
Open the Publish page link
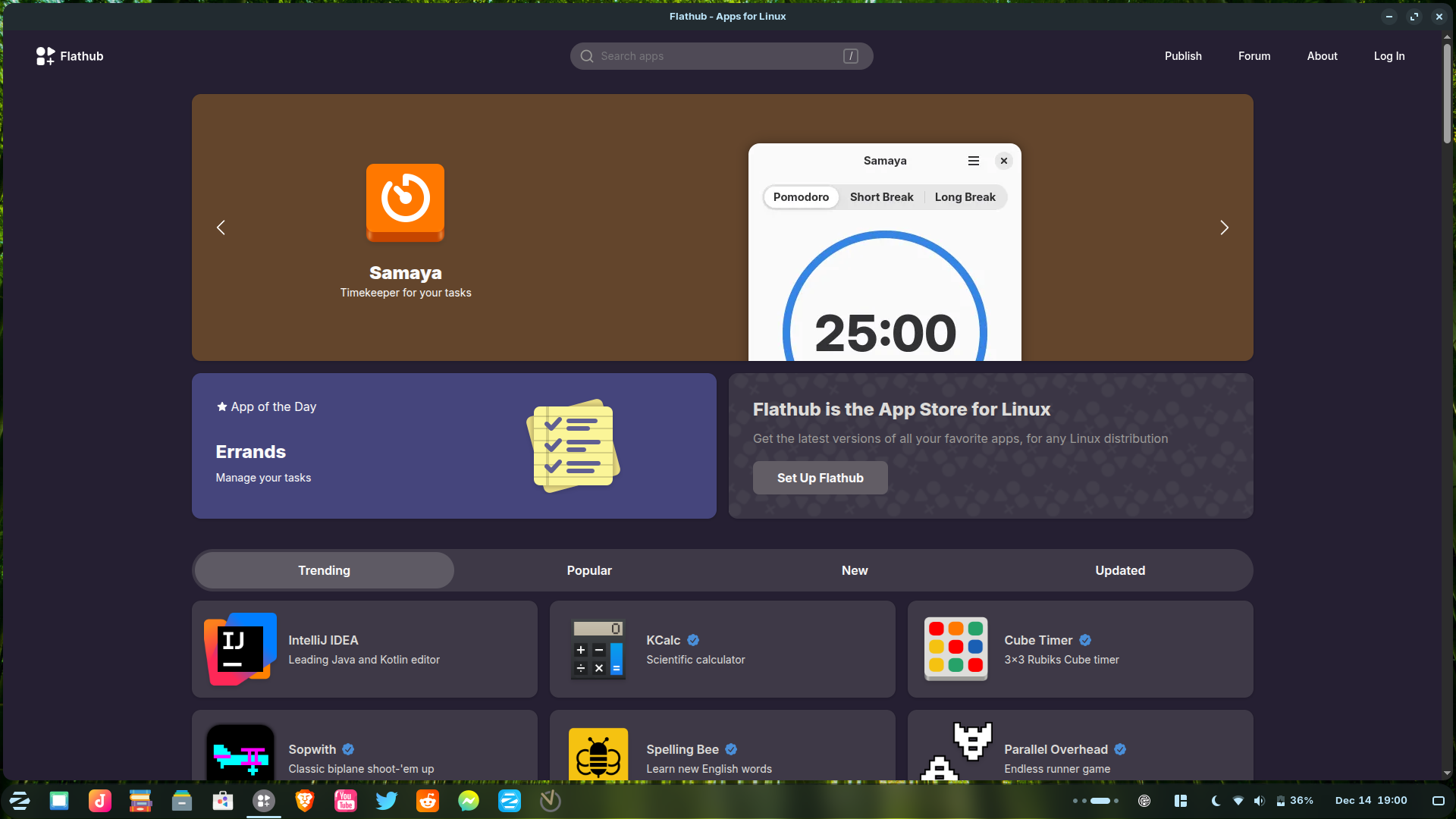point(1183,55)
